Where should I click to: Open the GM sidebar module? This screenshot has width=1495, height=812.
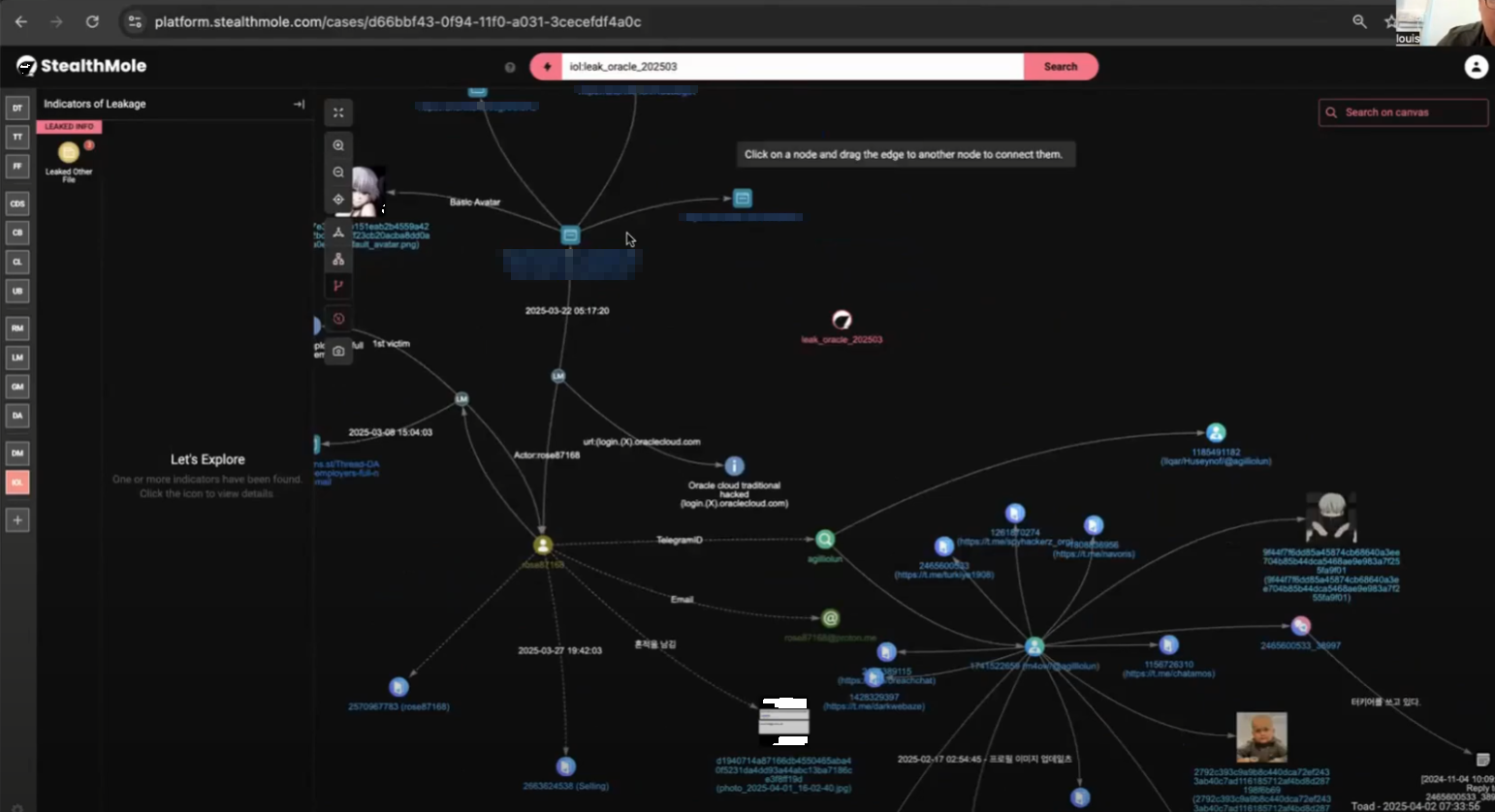17,387
